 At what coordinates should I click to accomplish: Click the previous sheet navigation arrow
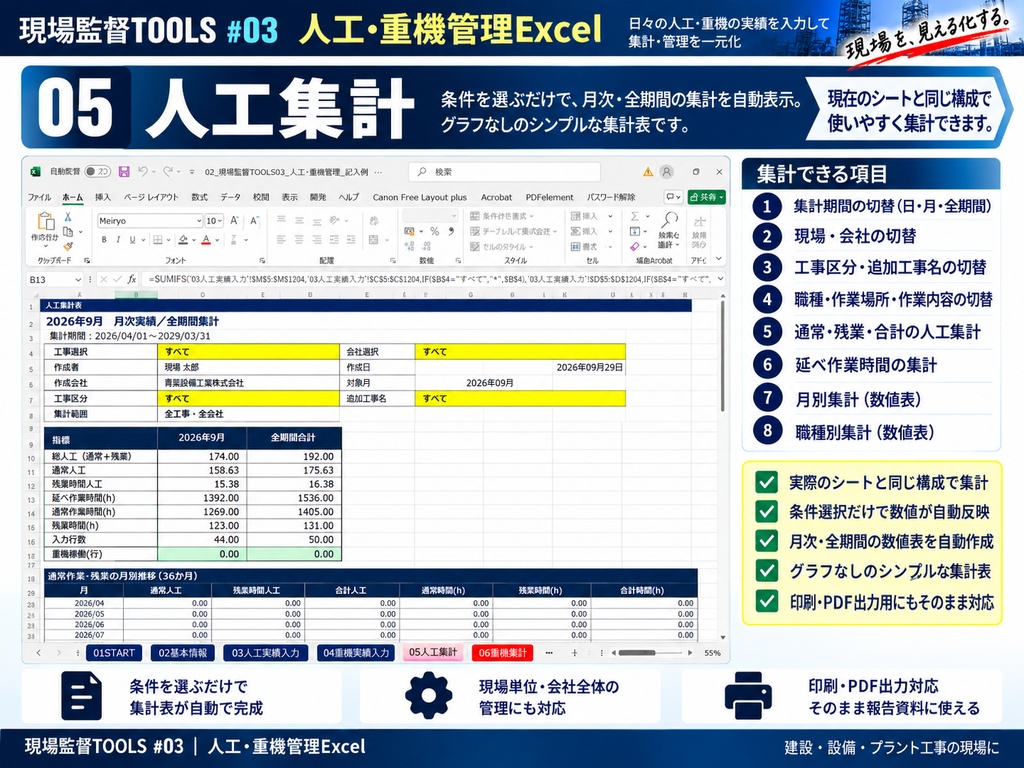39,652
